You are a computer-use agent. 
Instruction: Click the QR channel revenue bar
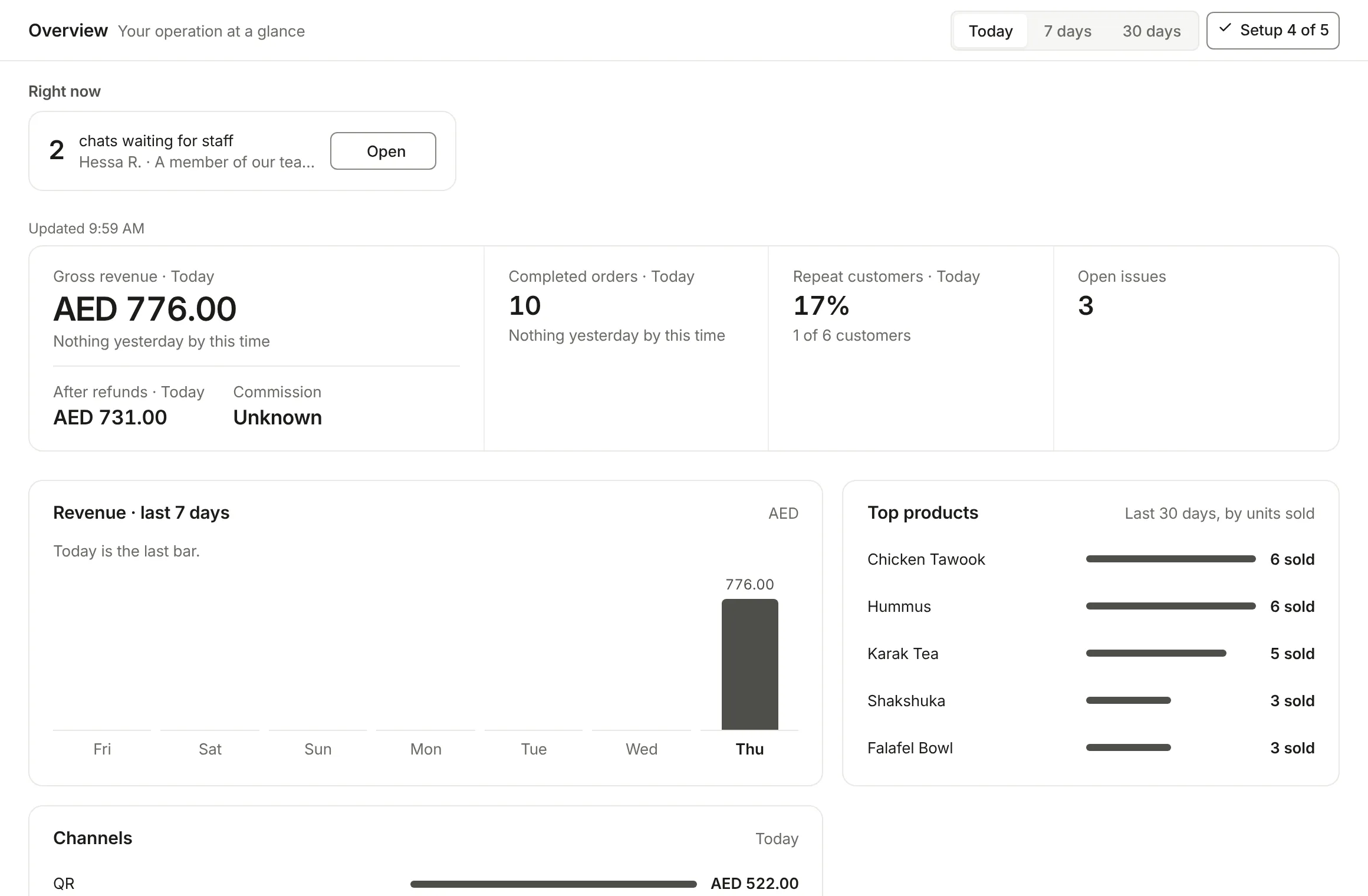pyautogui.click(x=553, y=884)
